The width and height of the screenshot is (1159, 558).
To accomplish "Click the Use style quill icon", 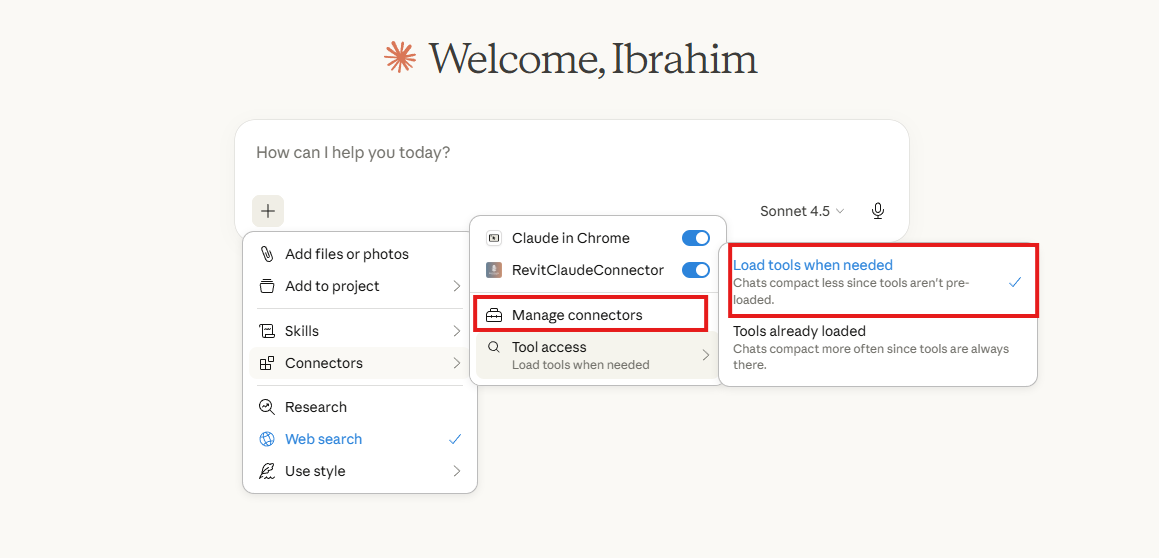I will (267, 471).
